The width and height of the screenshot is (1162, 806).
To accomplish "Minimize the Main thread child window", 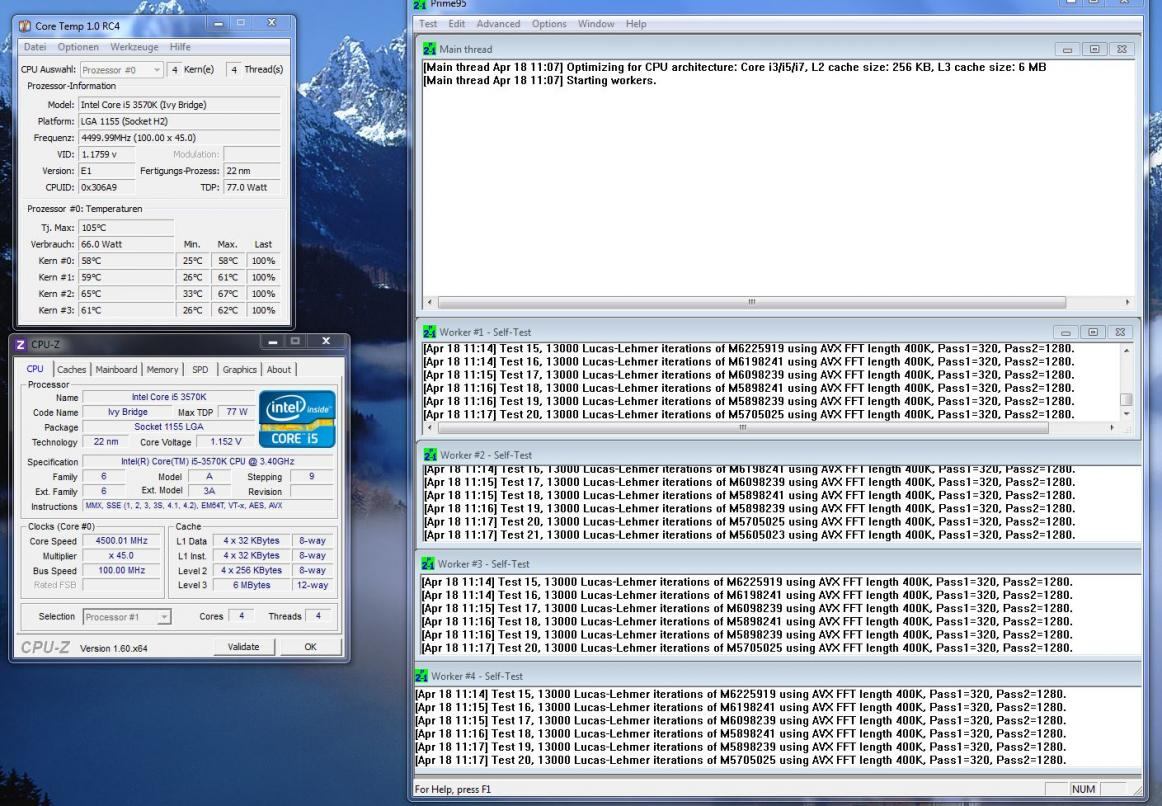I will 1067,50.
